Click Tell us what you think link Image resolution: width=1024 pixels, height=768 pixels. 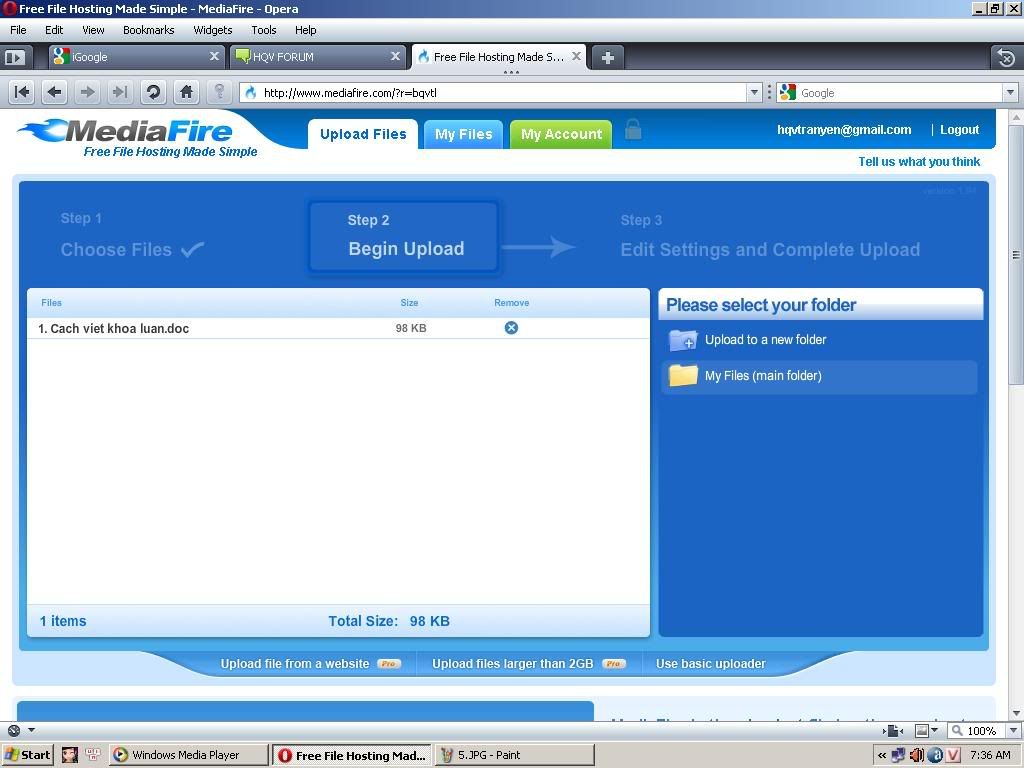coord(919,161)
